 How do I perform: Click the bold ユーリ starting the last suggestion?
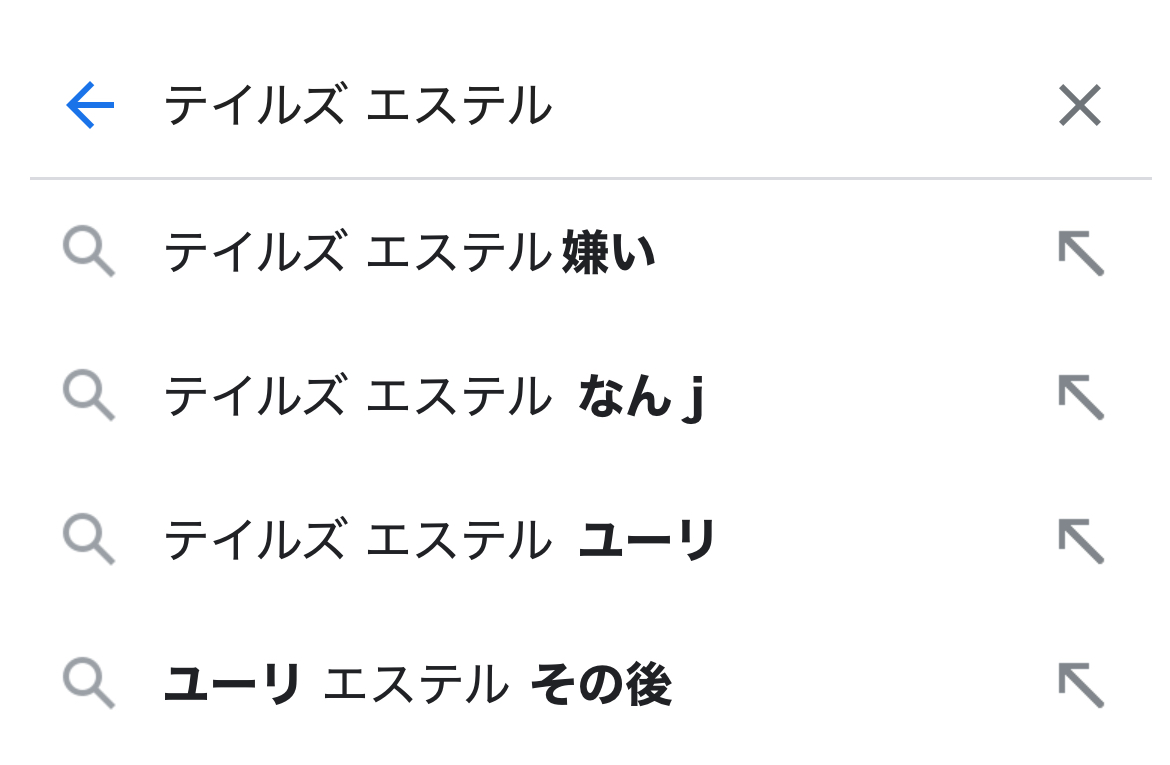(232, 685)
